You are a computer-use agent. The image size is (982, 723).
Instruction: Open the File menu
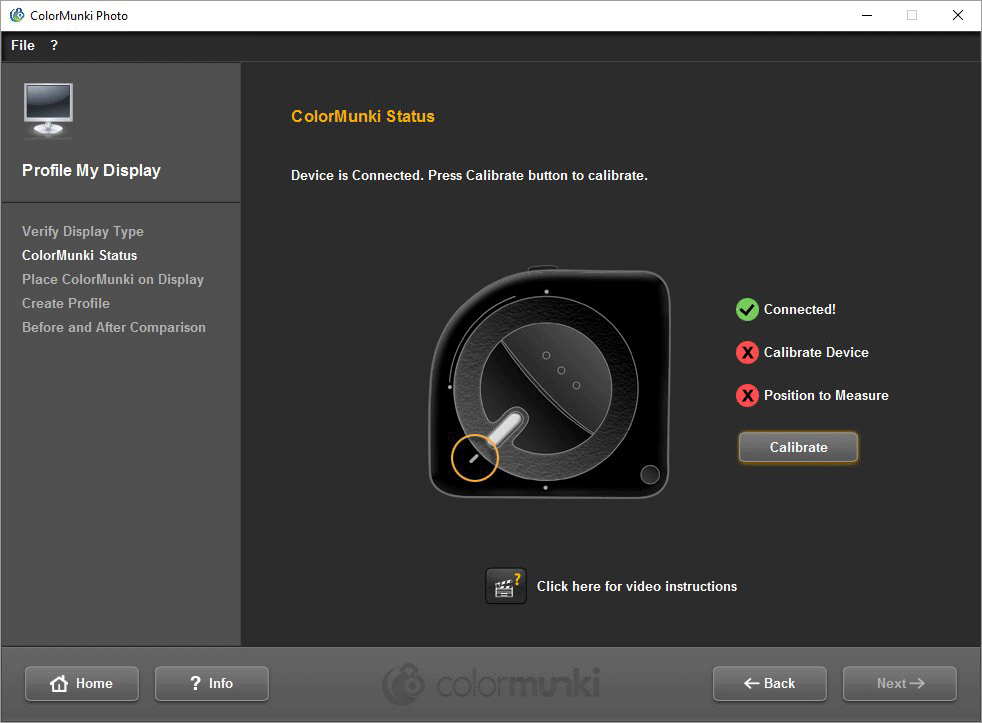pos(23,45)
